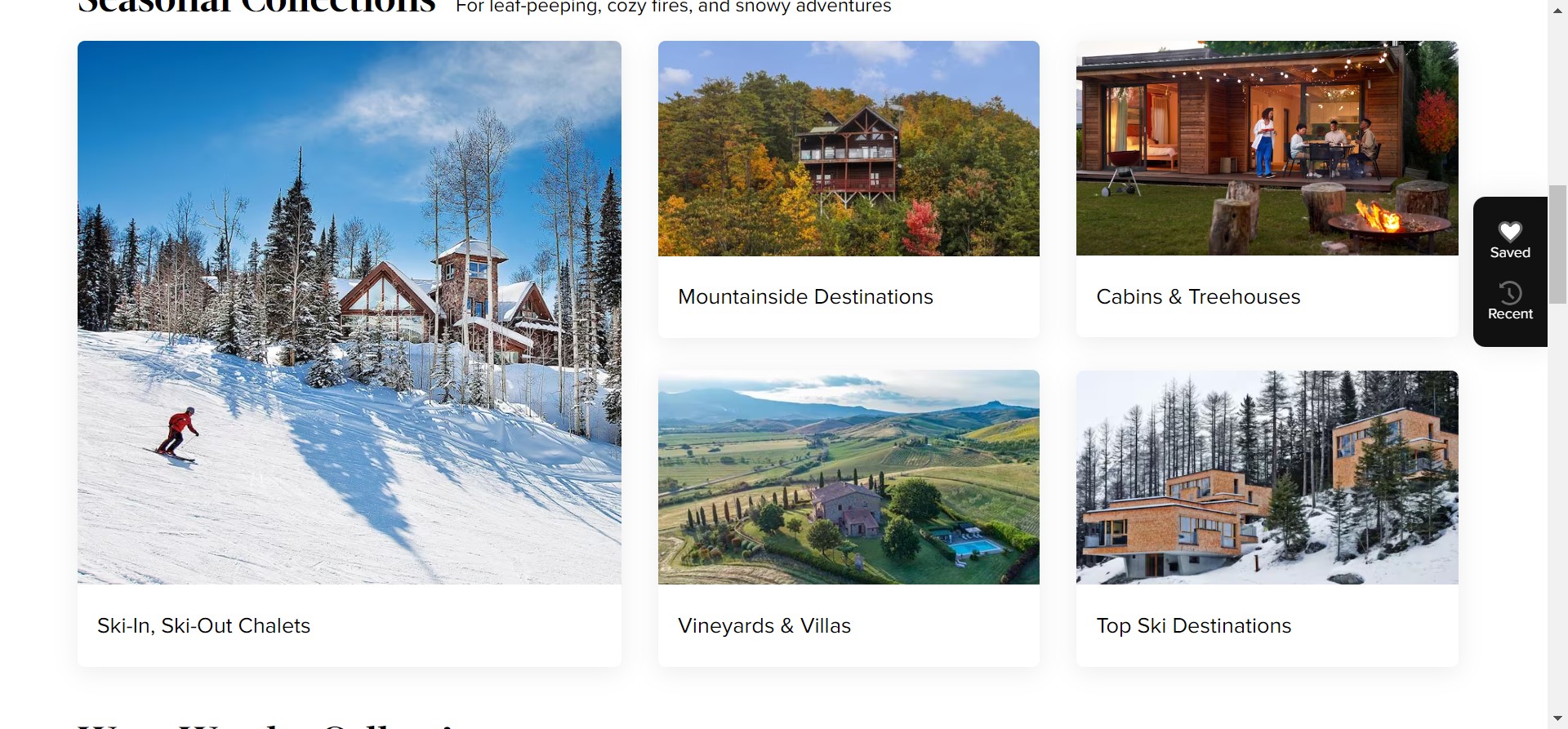Open Mountainside Destinations autumn cabin photo
1568x729 pixels.
tap(849, 149)
